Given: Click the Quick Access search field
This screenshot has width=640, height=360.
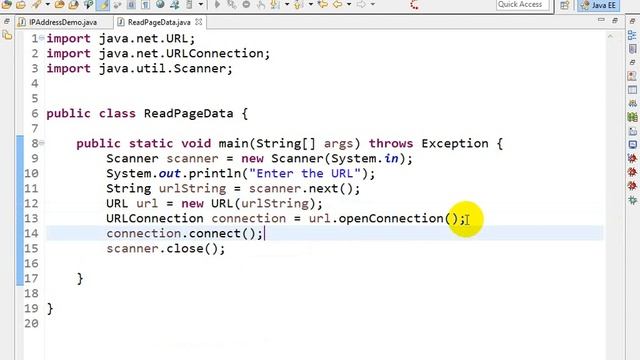Looking at the screenshot, I should pos(522,5).
